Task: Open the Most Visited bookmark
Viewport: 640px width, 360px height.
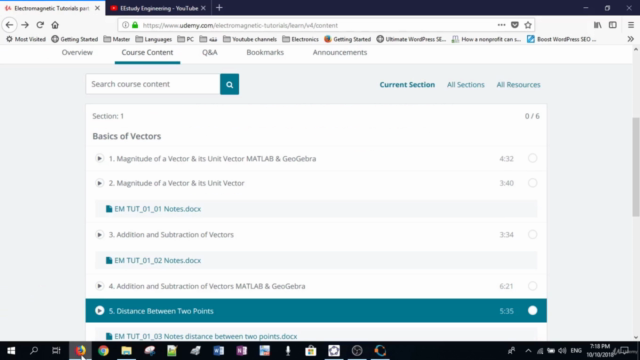Action: point(26,39)
